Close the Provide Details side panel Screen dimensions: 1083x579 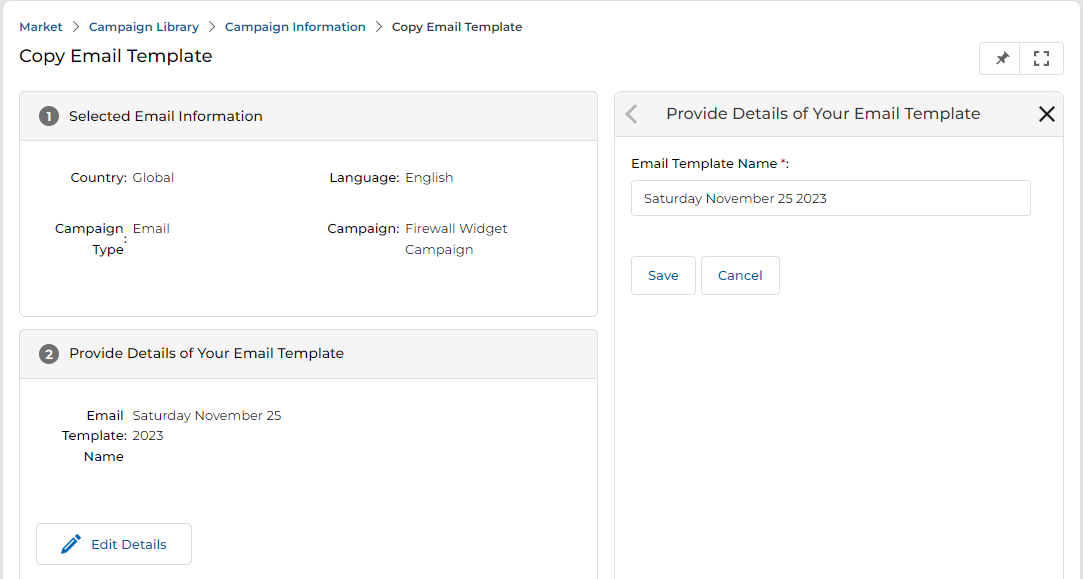[x=1046, y=114]
